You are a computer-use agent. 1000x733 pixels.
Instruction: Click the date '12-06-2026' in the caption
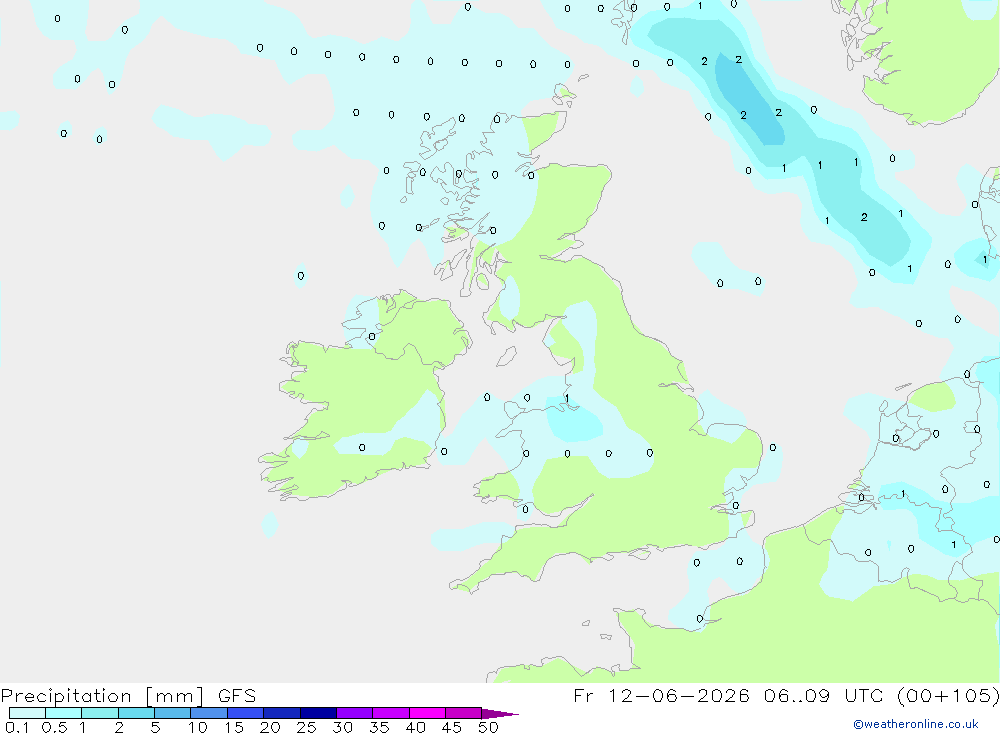(679, 695)
